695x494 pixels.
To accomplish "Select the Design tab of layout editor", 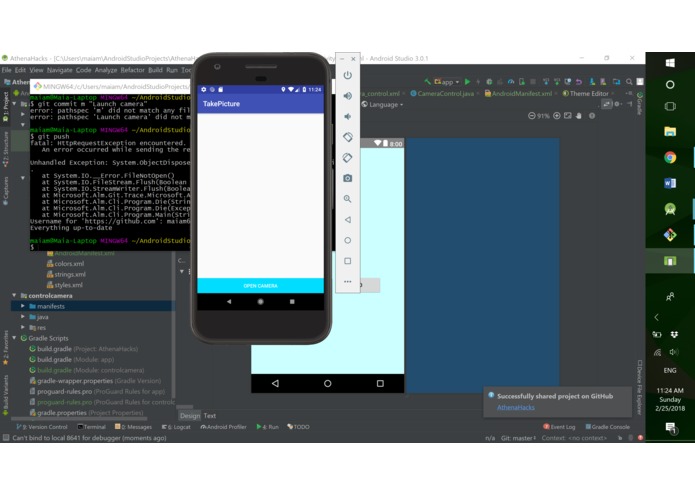I will (190, 416).
